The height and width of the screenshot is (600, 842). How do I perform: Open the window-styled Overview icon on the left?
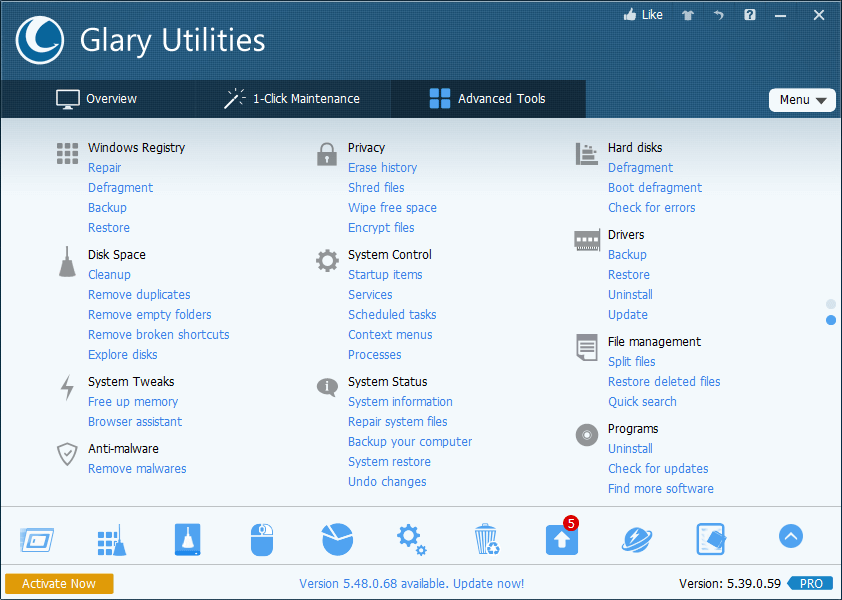[37, 538]
